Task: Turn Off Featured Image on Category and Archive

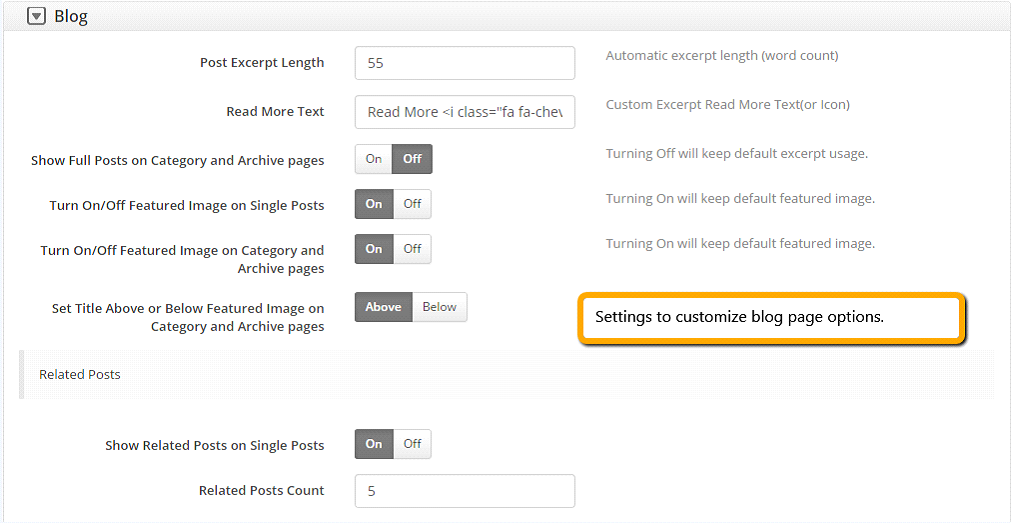Action: (x=412, y=249)
